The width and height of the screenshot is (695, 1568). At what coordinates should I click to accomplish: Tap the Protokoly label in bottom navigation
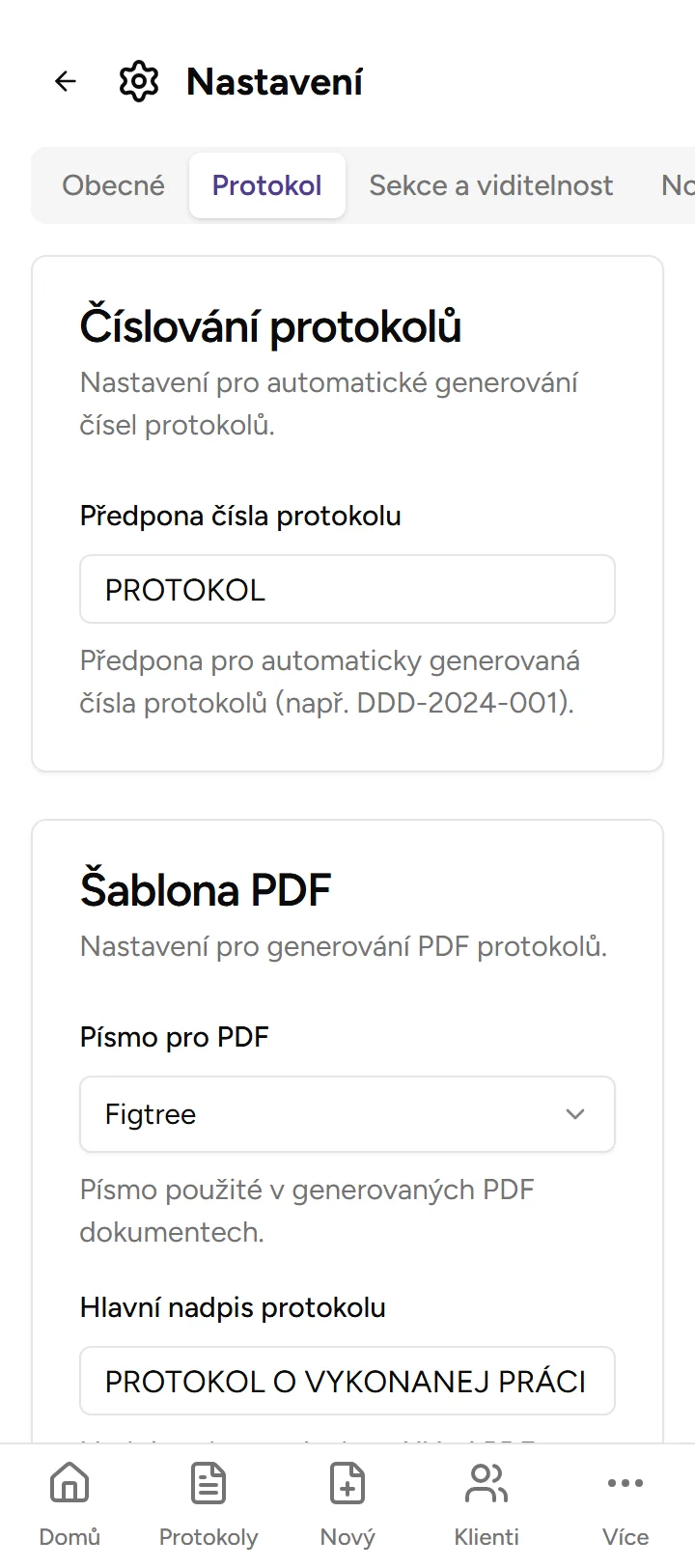coord(208,1537)
